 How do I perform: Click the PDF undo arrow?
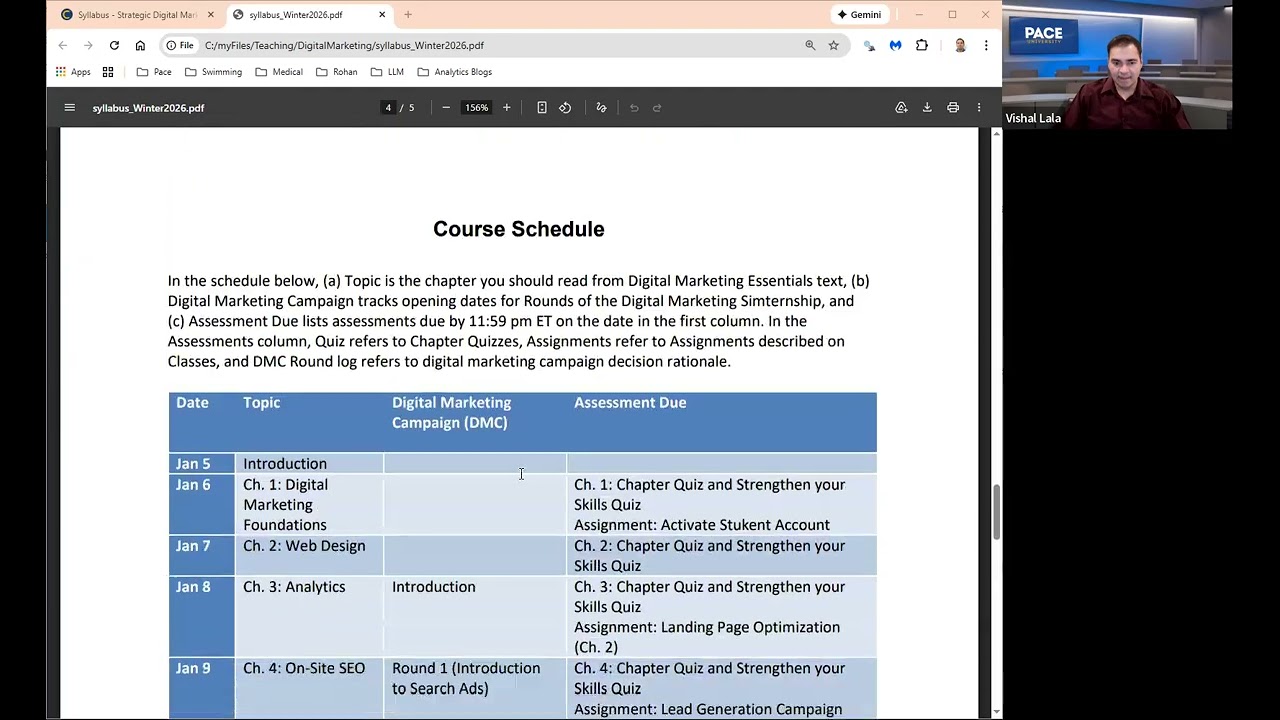coord(634,108)
